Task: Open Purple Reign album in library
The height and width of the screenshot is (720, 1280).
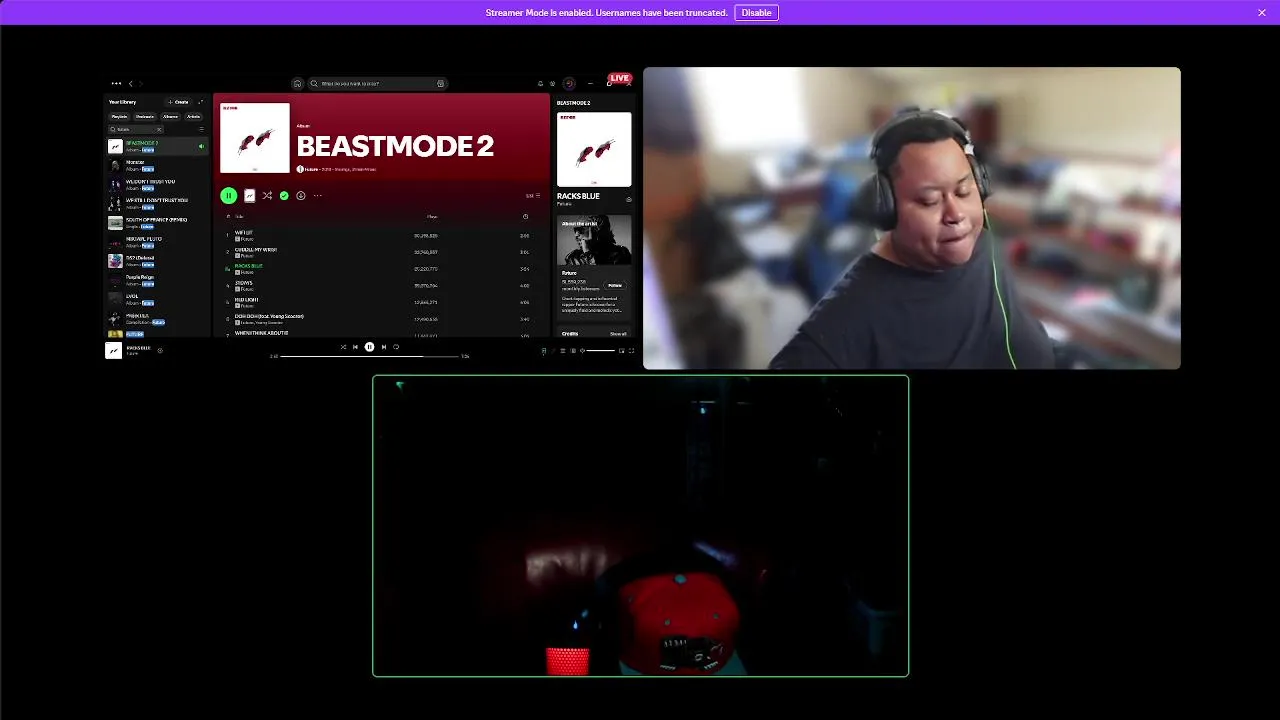Action: 158,280
